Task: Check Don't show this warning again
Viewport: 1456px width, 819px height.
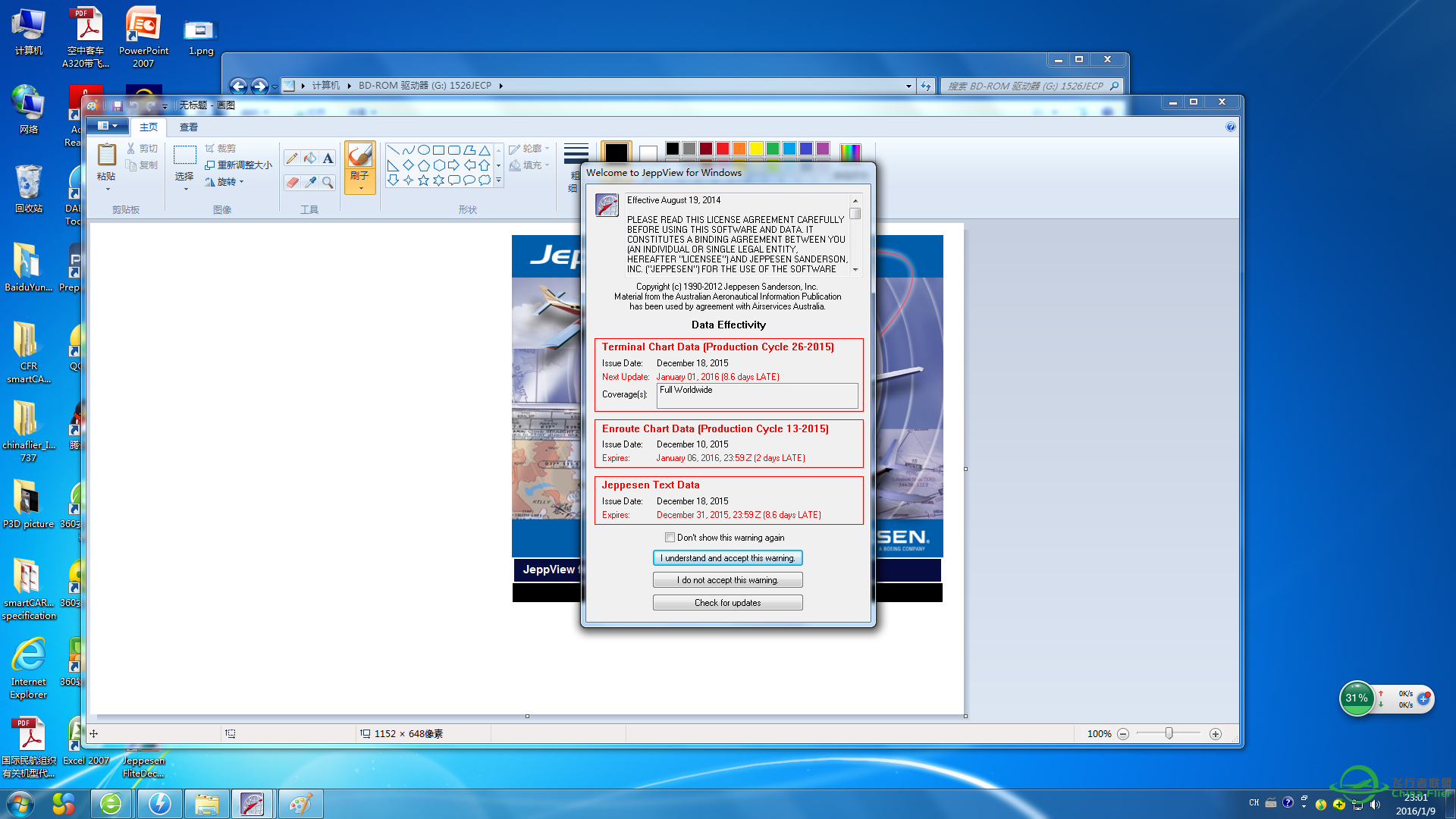Action: (670, 538)
